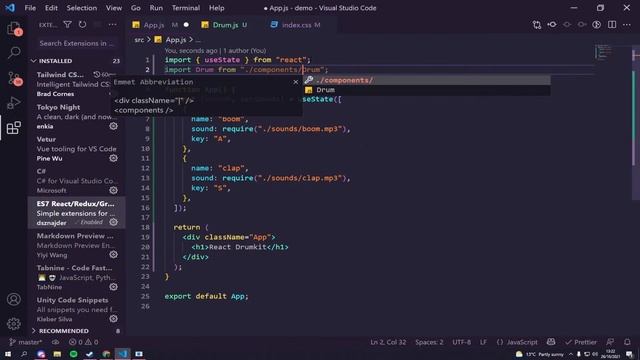Open the View menu
The image size is (640, 360).
pyautogui.click(x=114, y=8)
